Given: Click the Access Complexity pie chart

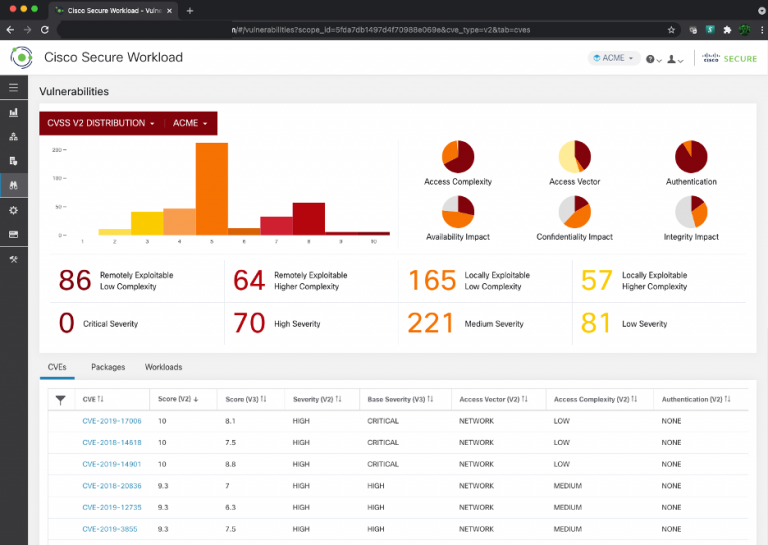Looking at the screenshot, I should tap(457, 157).
